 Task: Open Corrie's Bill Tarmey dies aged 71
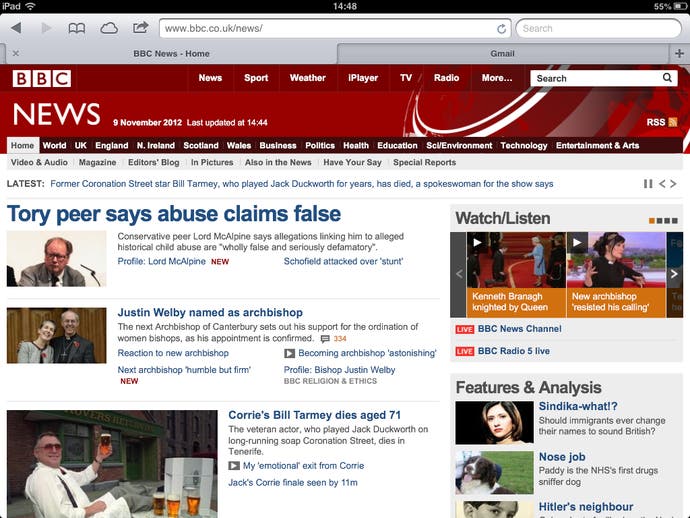coord(315,415)
